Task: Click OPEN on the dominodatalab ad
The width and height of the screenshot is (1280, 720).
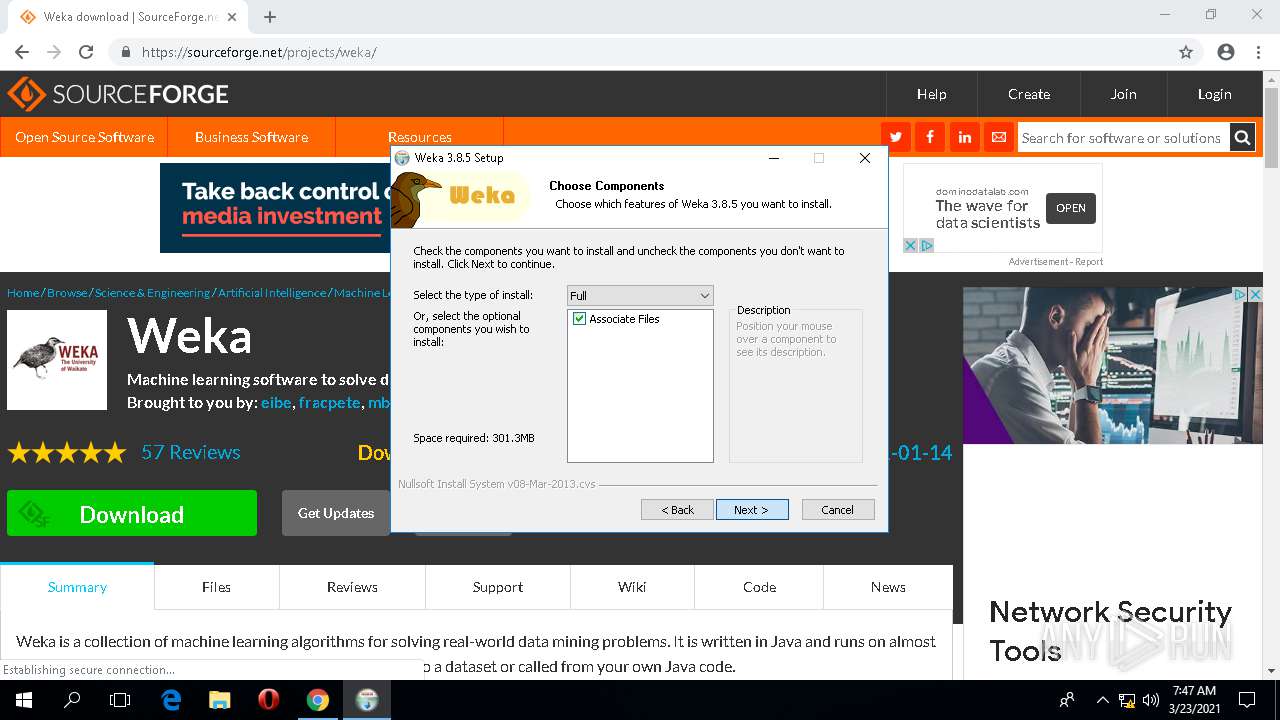Action: click(x=1070, y=208)
